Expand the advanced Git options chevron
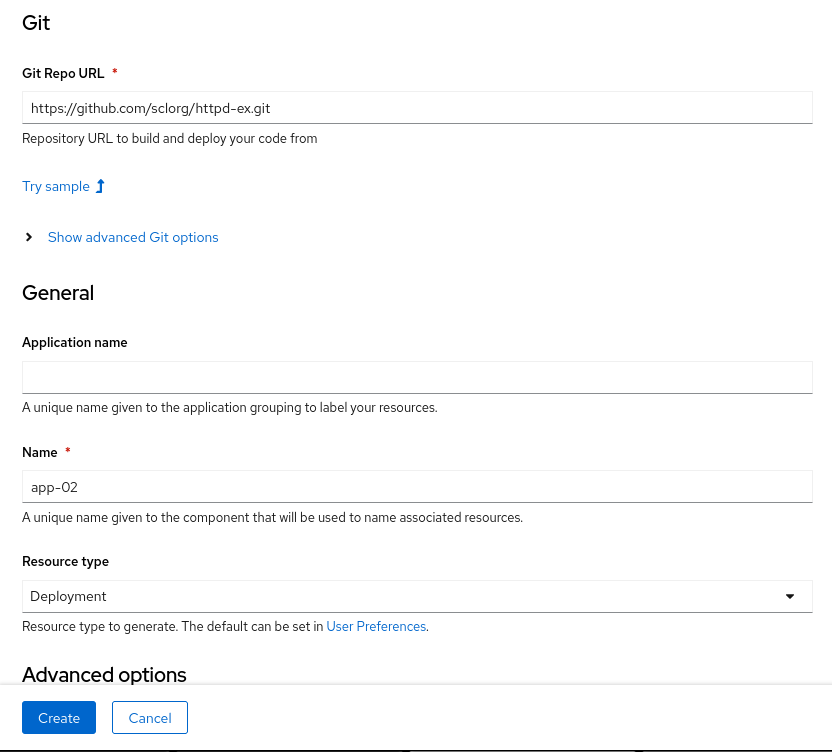Screen dimensions: 832x752 29,237
